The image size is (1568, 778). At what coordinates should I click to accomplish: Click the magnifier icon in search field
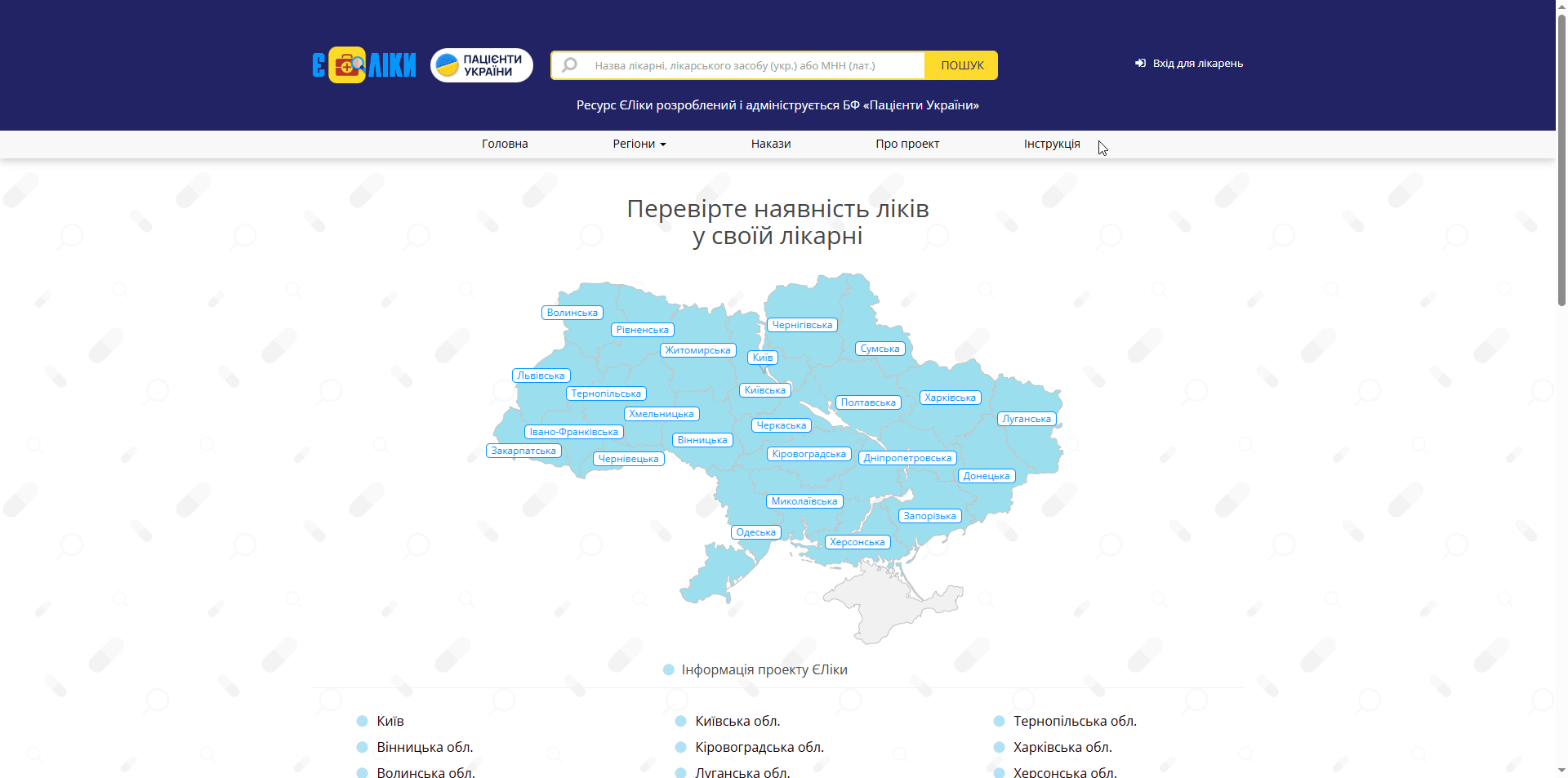[570, 65]
